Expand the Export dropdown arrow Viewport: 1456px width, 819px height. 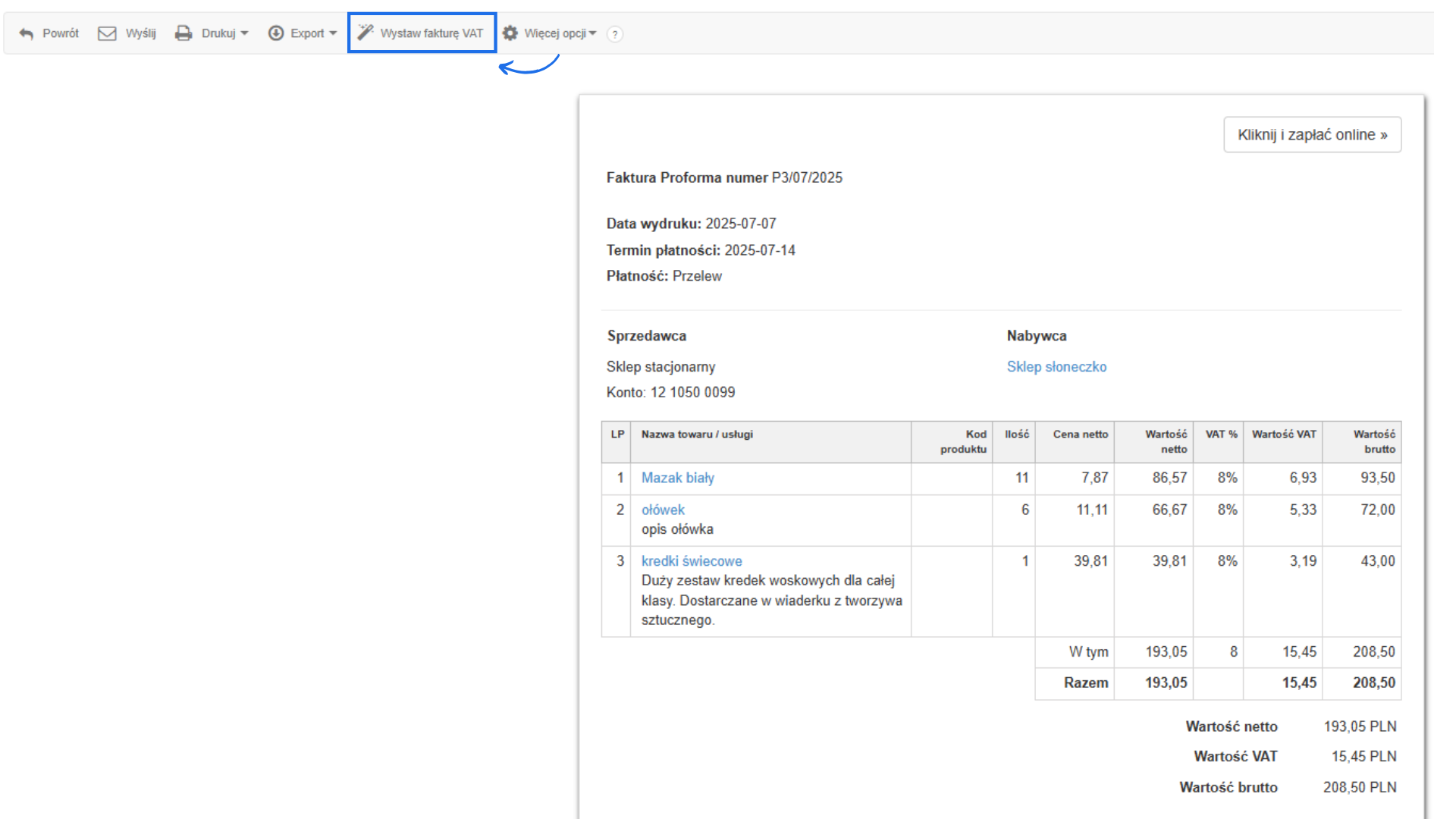pos(333,33)
